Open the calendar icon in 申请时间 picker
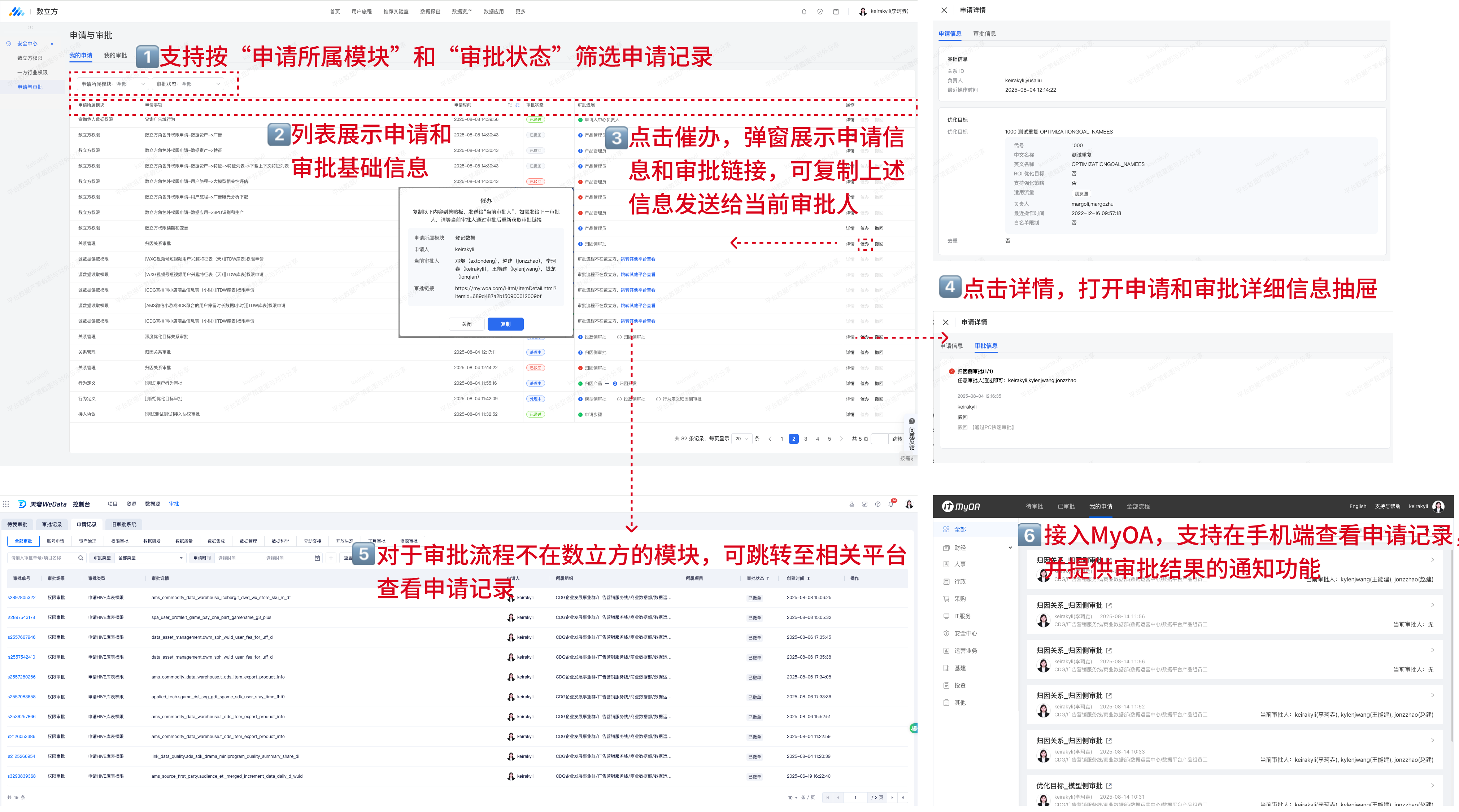The image size is (1459, 812). pyautogui.click(x=317, y=558)
